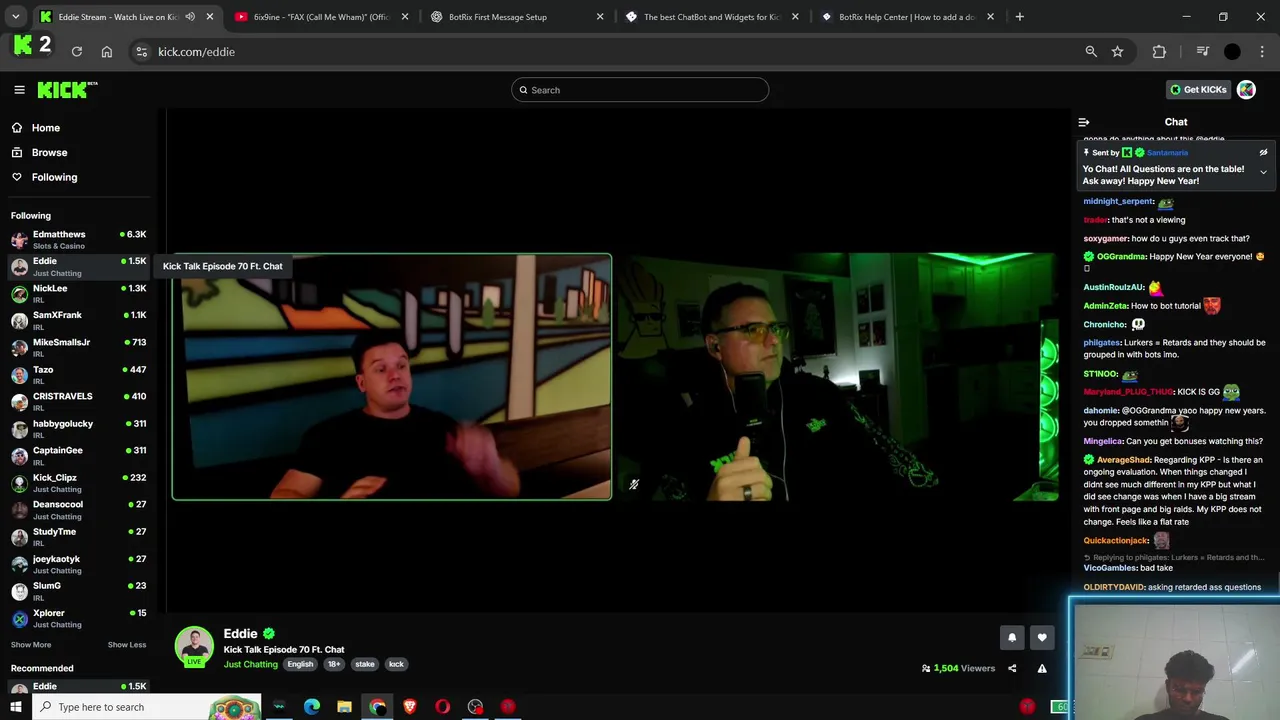This screenshot has height=720, width=1280.
Task: View site information icon in address bar
Action: click(x=141, y=52)
